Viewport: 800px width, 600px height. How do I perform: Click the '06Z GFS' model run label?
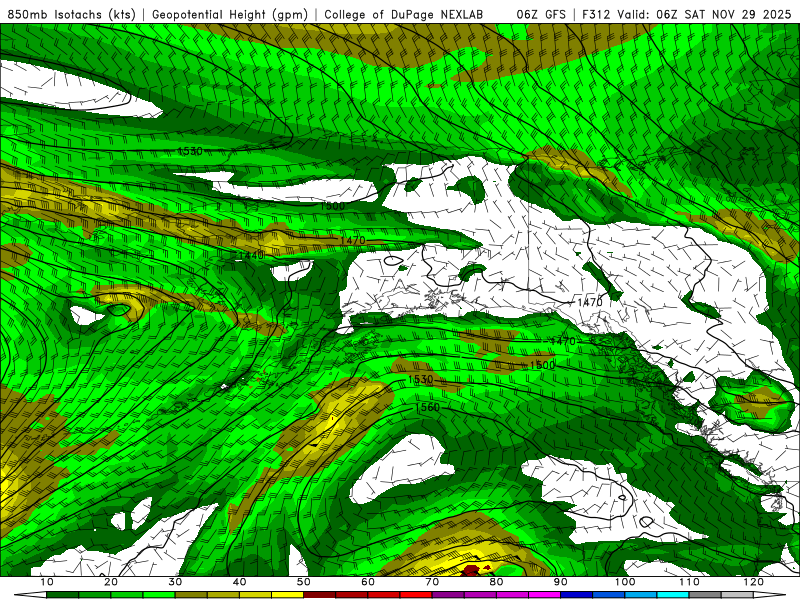click(541, 15)
